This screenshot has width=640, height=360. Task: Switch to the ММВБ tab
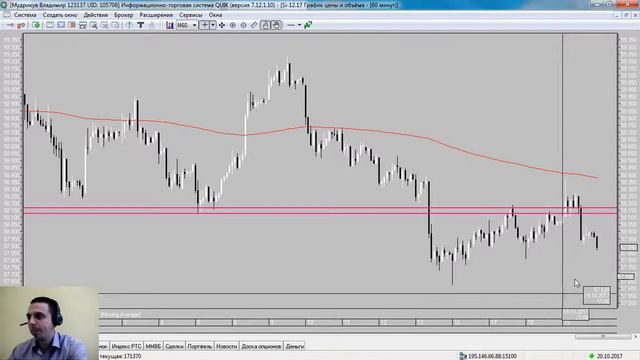[x=153, y=346]
